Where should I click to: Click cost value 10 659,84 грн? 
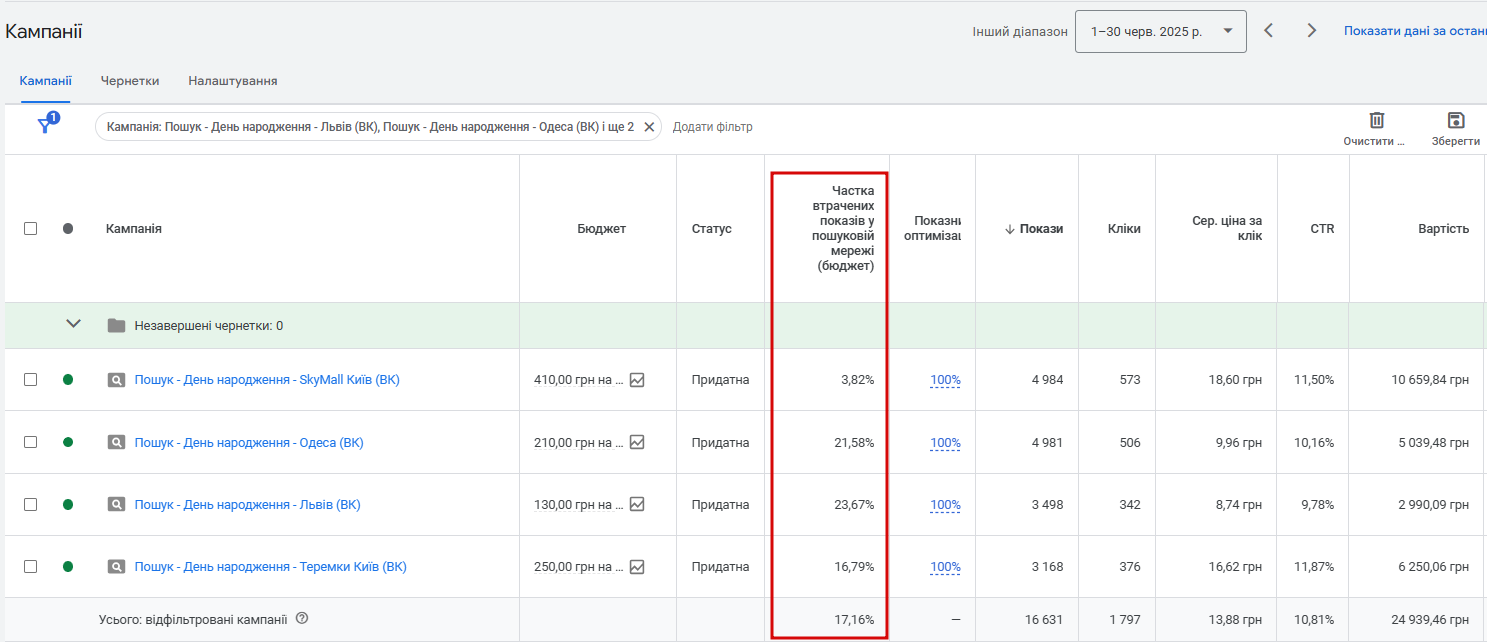click(x=1430, y=380)
